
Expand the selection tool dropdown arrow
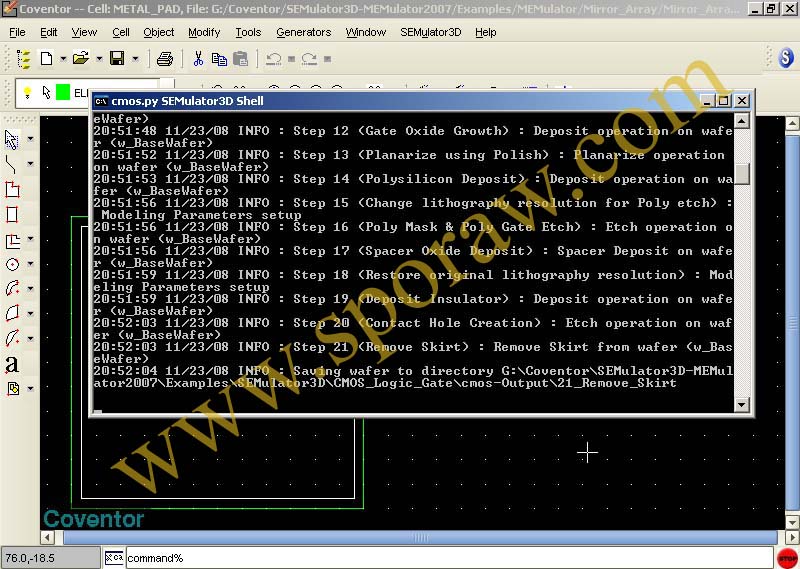30,138
